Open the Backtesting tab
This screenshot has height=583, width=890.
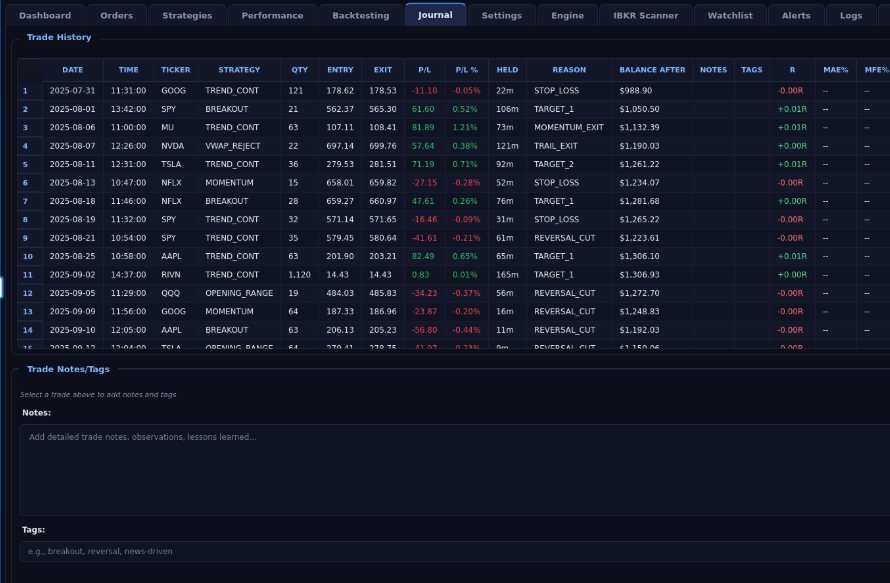point(360,15)
